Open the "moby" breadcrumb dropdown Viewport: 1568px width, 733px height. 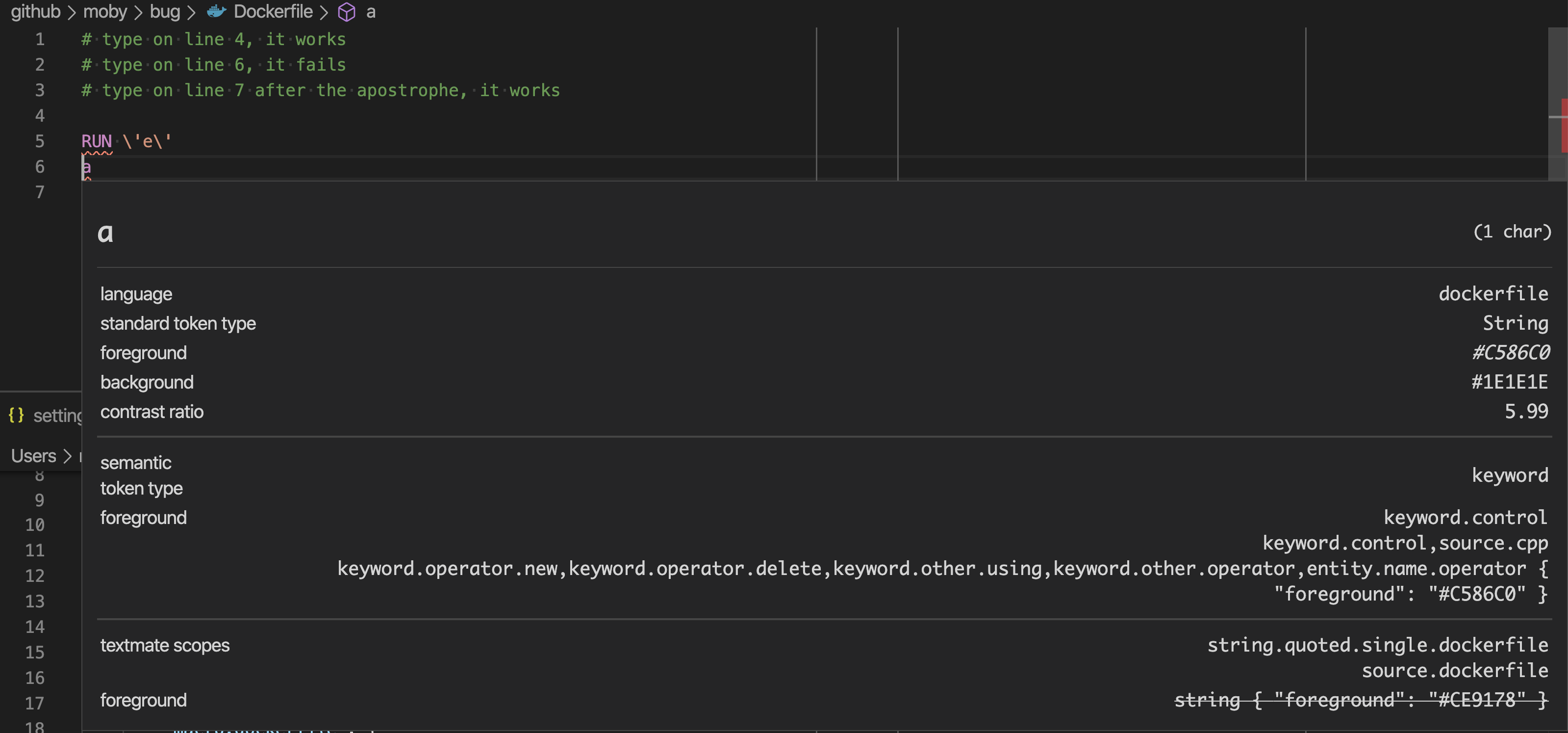[x=105, y=12]
